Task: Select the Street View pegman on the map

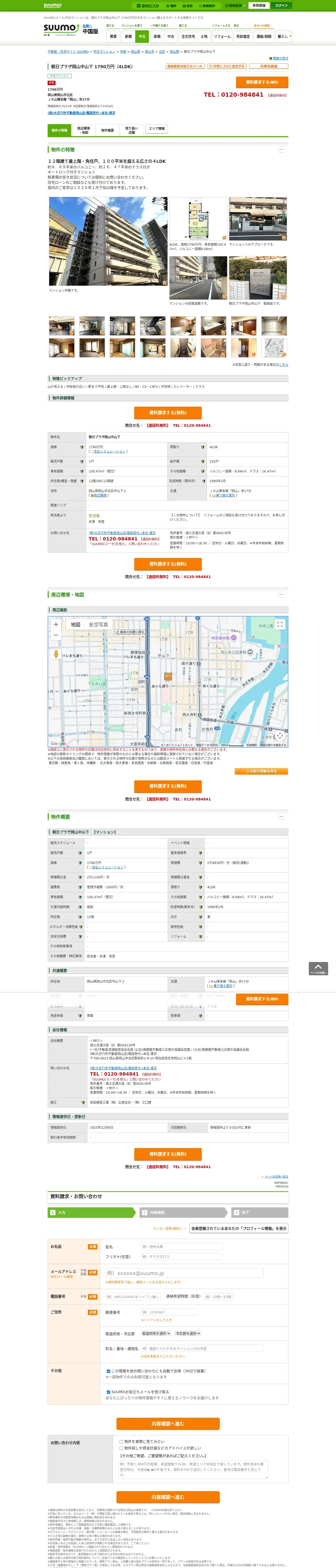Action: coord(56,654)
